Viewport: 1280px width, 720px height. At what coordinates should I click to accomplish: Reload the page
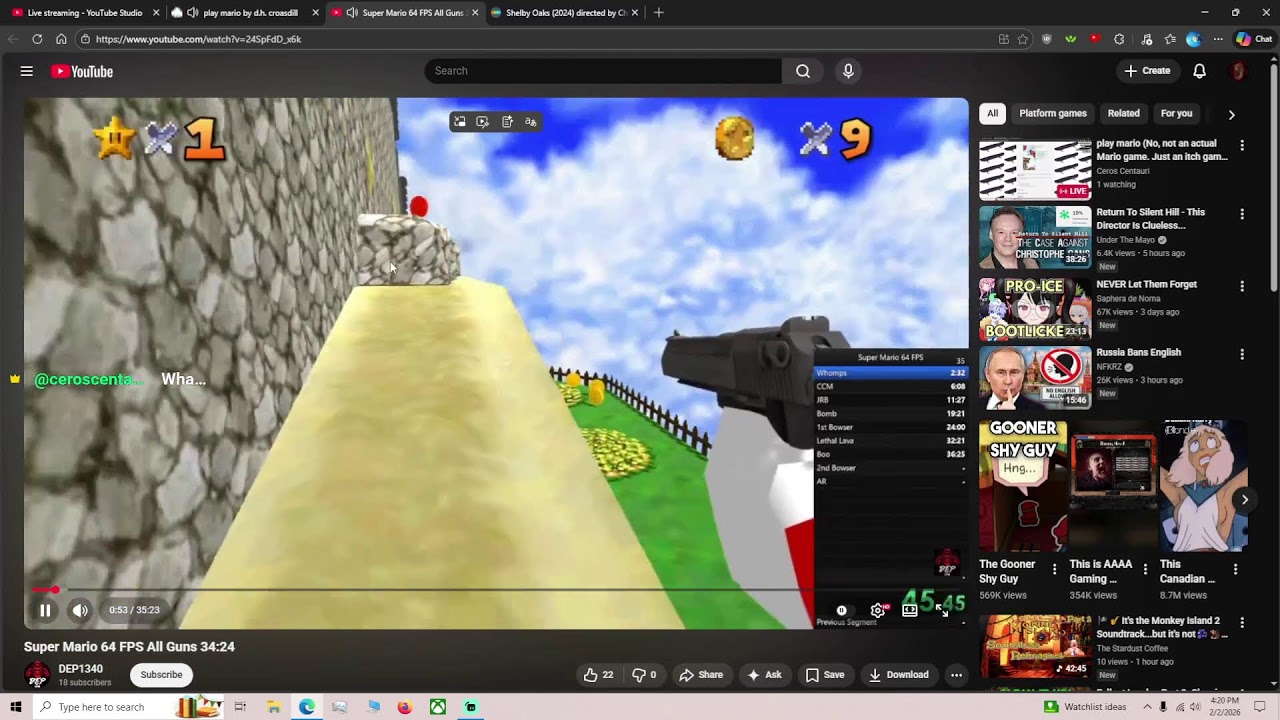[x=37, y=39]
